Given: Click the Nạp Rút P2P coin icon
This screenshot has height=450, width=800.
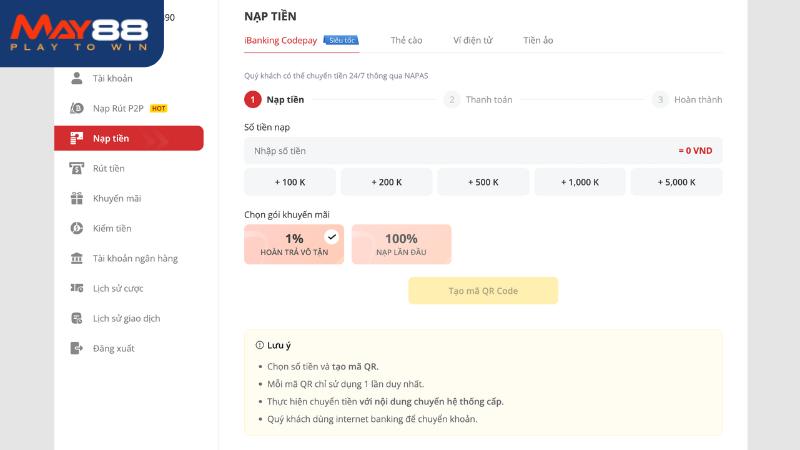Looking at the screenshot, I should (x=77, y=108).
